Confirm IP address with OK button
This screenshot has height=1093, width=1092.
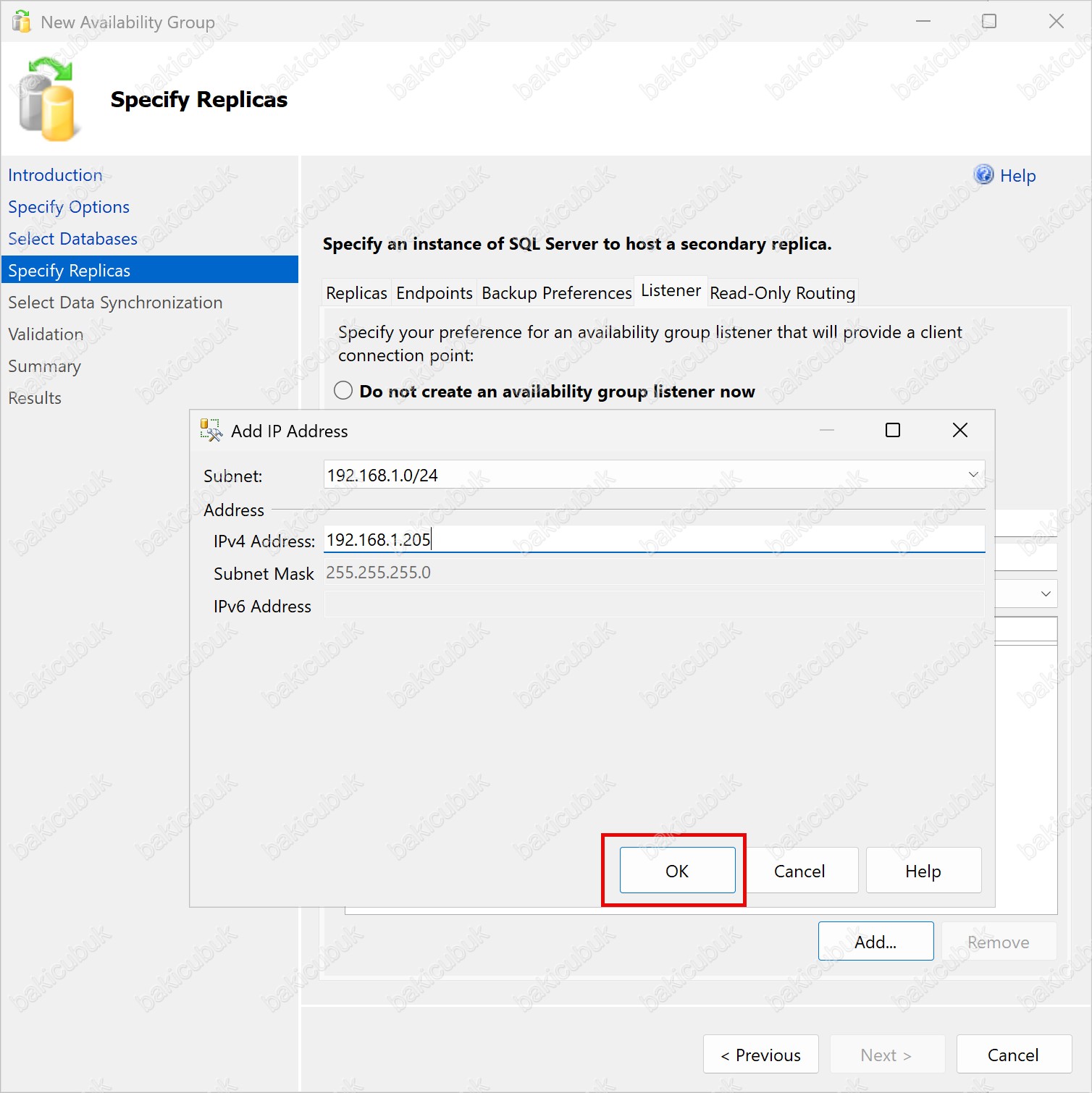pos(677,871)
